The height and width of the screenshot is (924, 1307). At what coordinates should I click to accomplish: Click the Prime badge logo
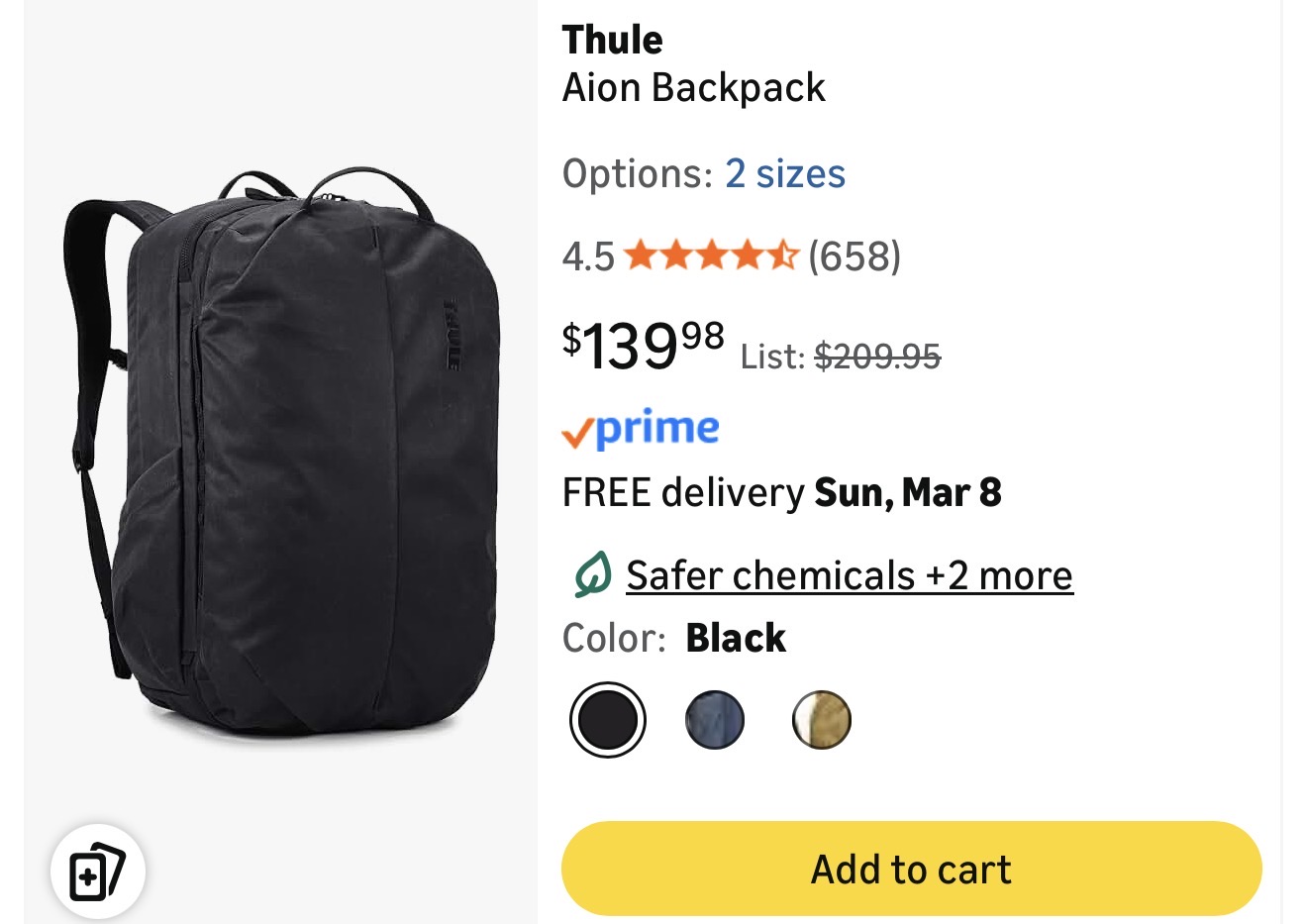(x=641, y=429)
